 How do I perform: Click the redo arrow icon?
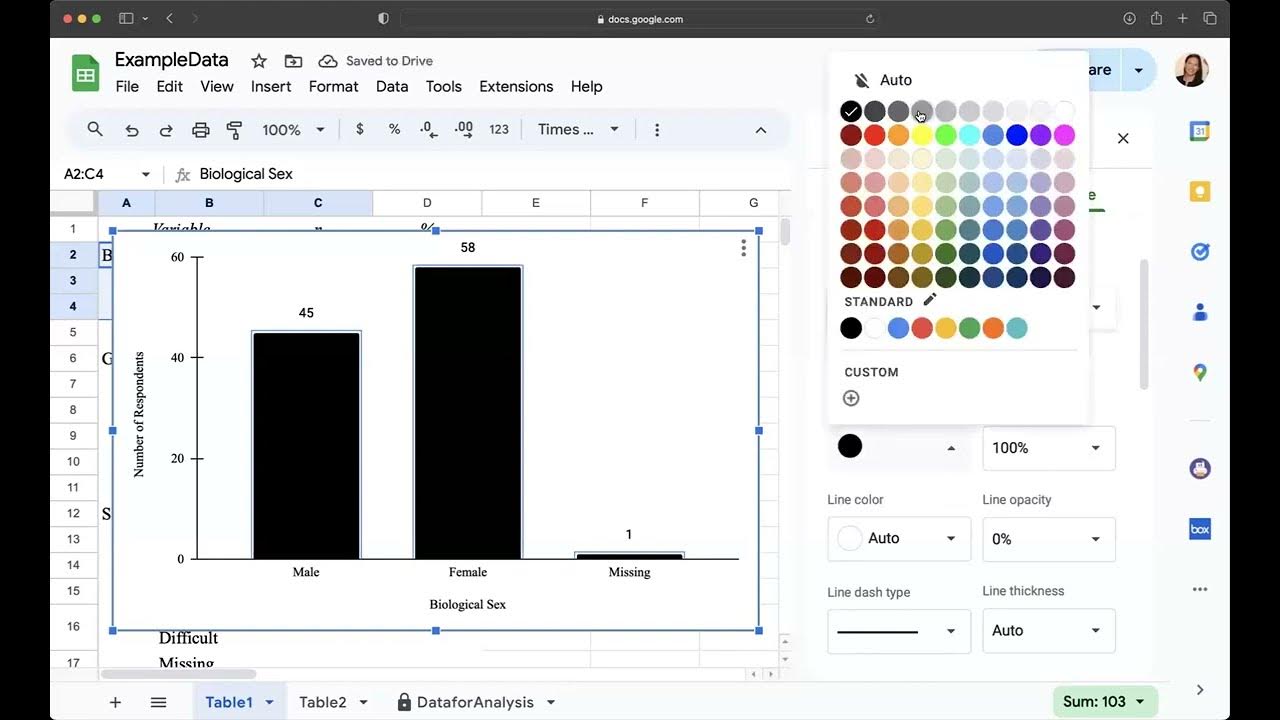(x=166, y=130)
